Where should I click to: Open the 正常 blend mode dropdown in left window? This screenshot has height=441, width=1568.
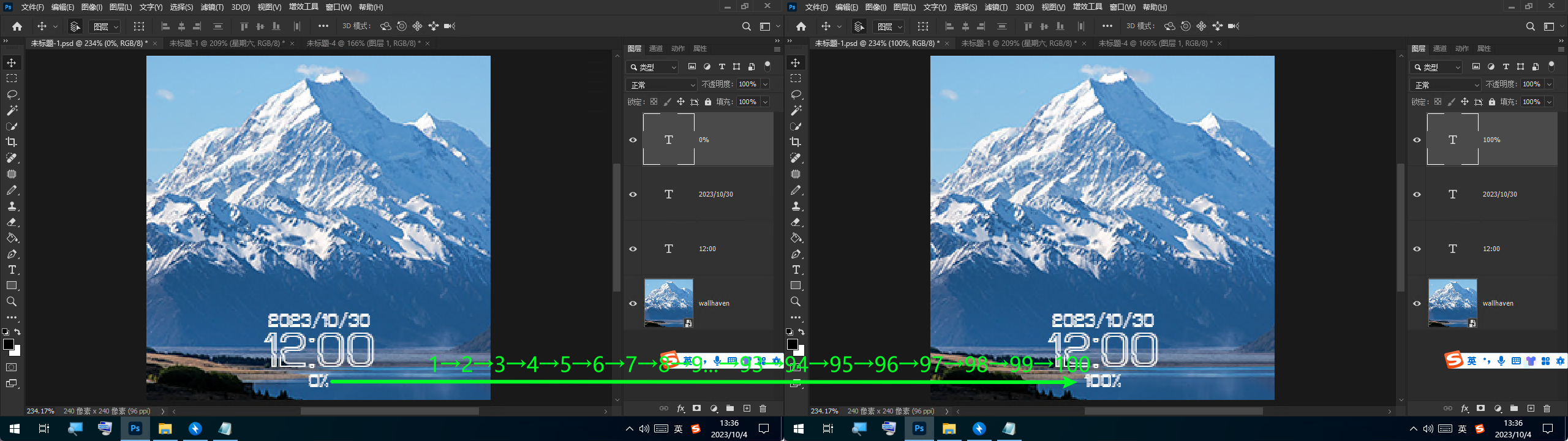click(x=661, y=85)
